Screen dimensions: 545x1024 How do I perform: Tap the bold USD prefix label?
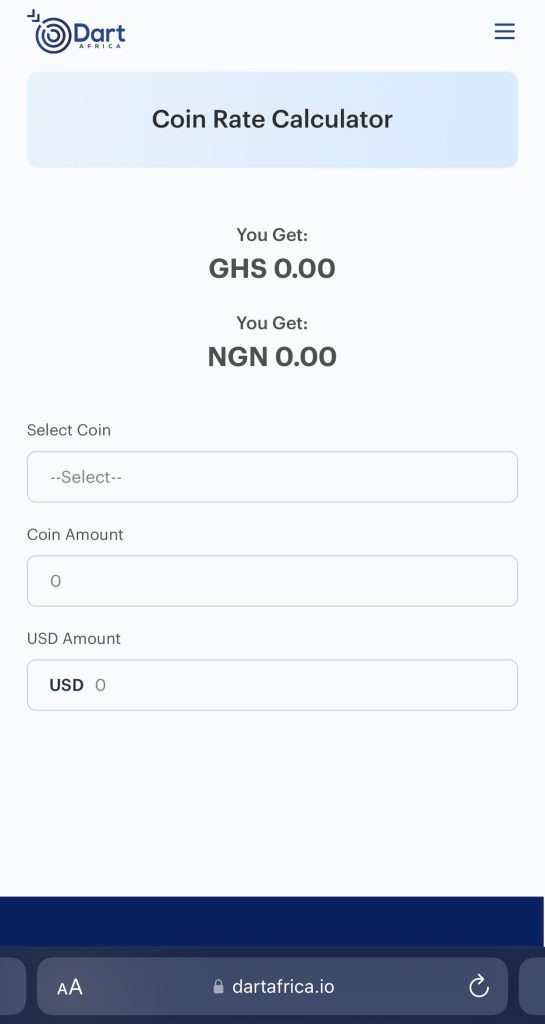67,685
